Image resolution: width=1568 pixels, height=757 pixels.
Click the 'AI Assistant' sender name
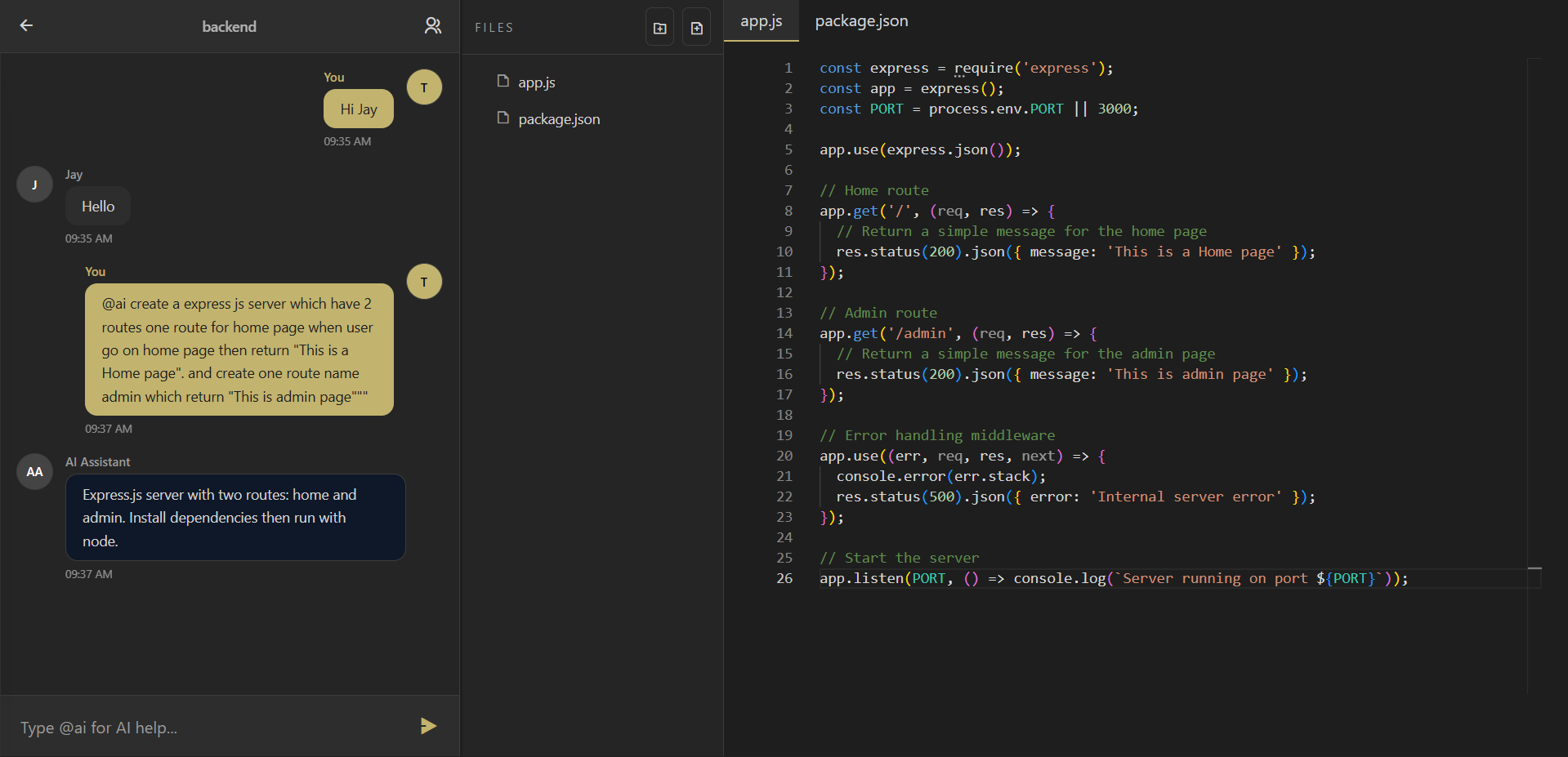point(97,462)
